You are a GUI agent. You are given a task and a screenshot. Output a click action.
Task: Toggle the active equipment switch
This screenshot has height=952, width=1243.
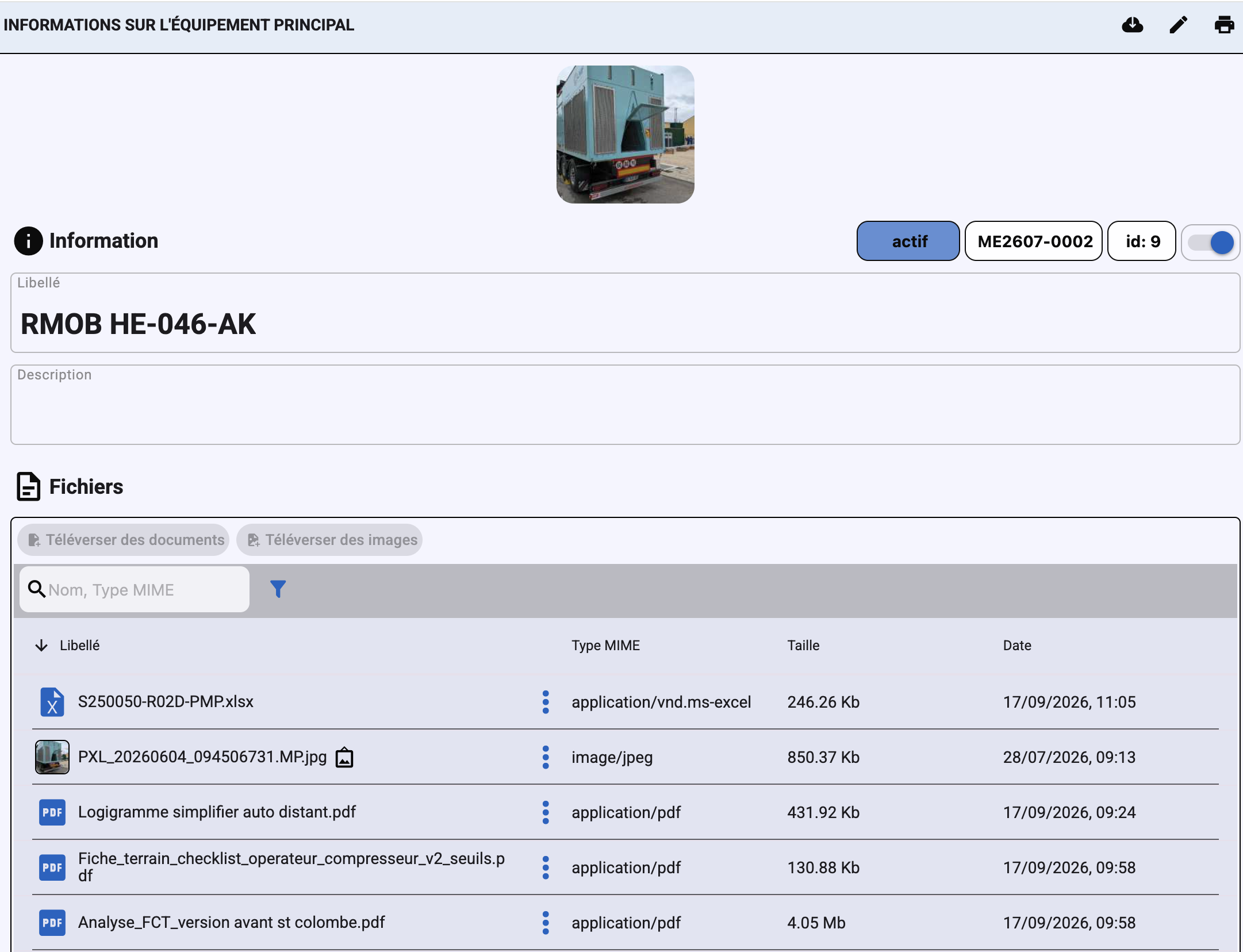1211,242
